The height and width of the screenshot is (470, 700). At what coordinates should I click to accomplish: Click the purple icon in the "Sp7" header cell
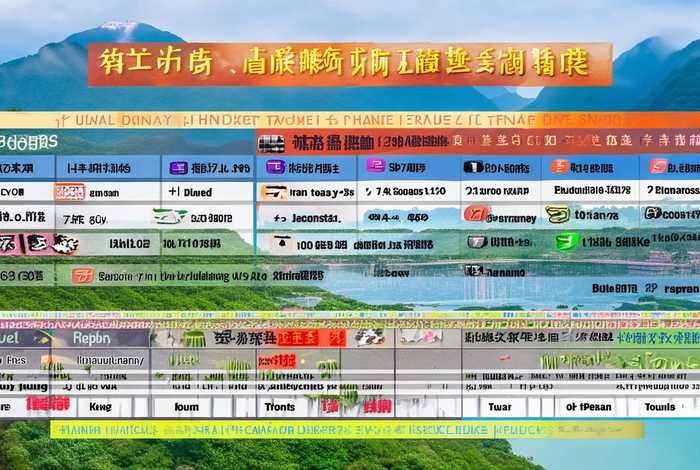tap(376, 166)
